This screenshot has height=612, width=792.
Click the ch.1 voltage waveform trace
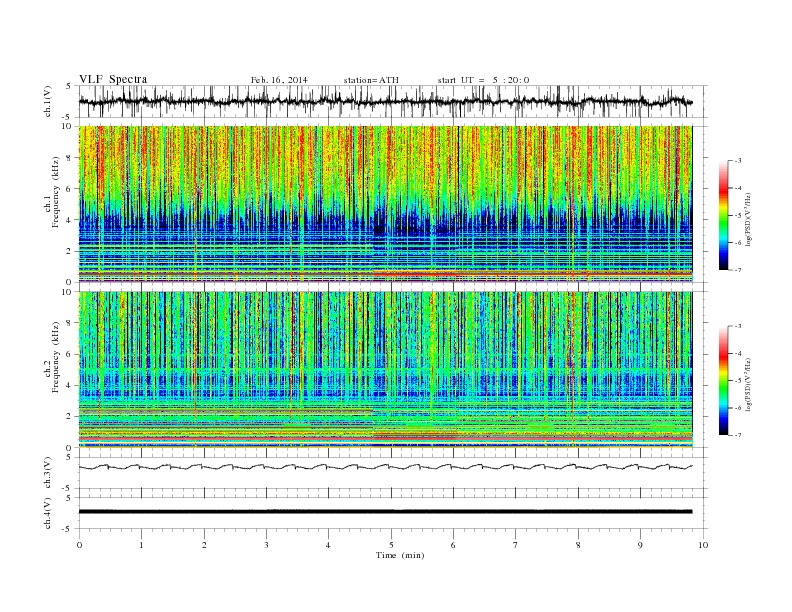(385, 102)
